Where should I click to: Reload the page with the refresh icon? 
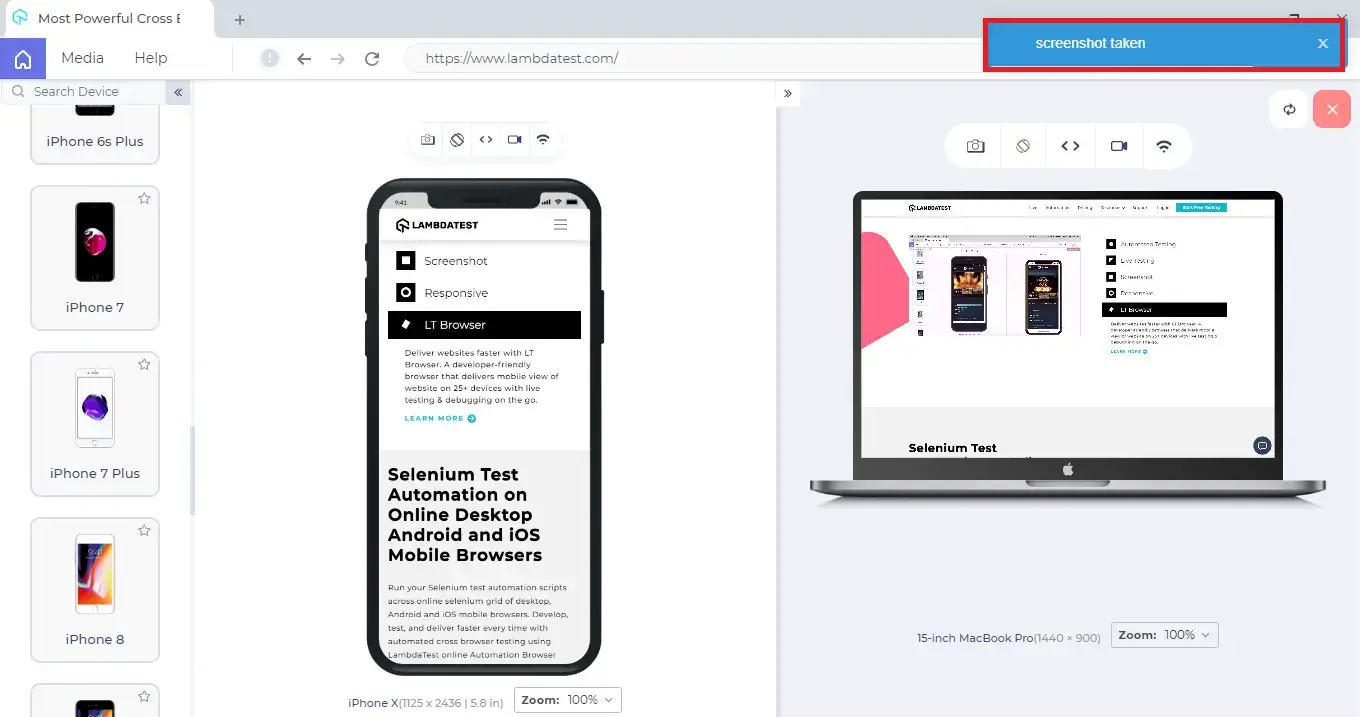[x=372, y=59]
